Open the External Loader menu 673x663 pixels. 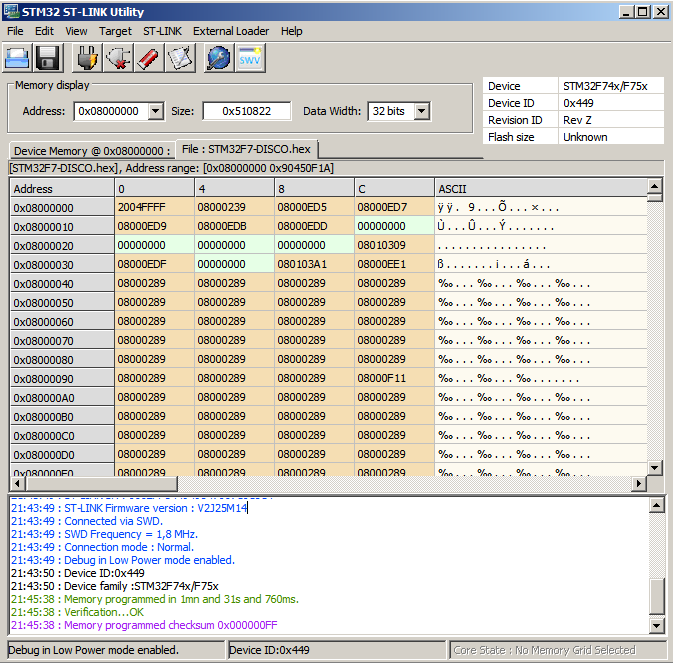click(231, 31)
